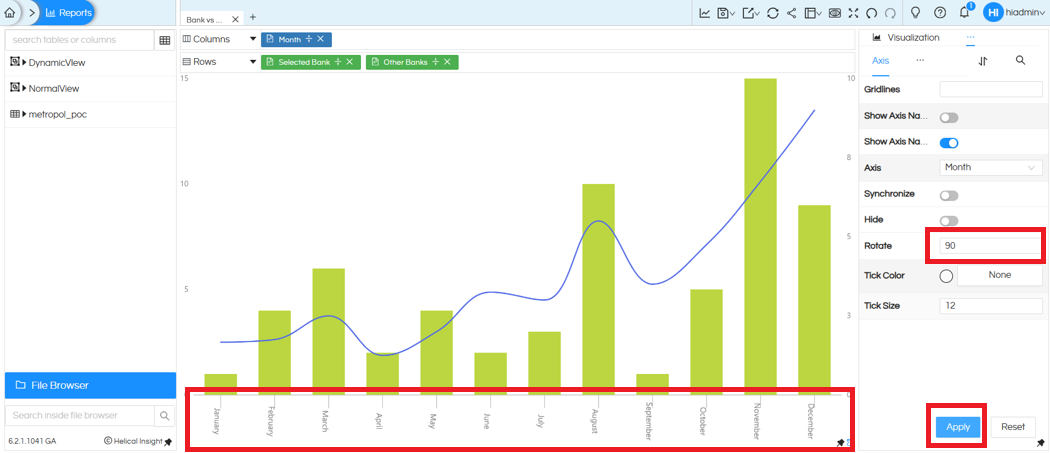Image resolution: width=1050 pixels, height=453 pixels.
Task: Open the chart visualization icon in top toolbar
Action: 705,13
